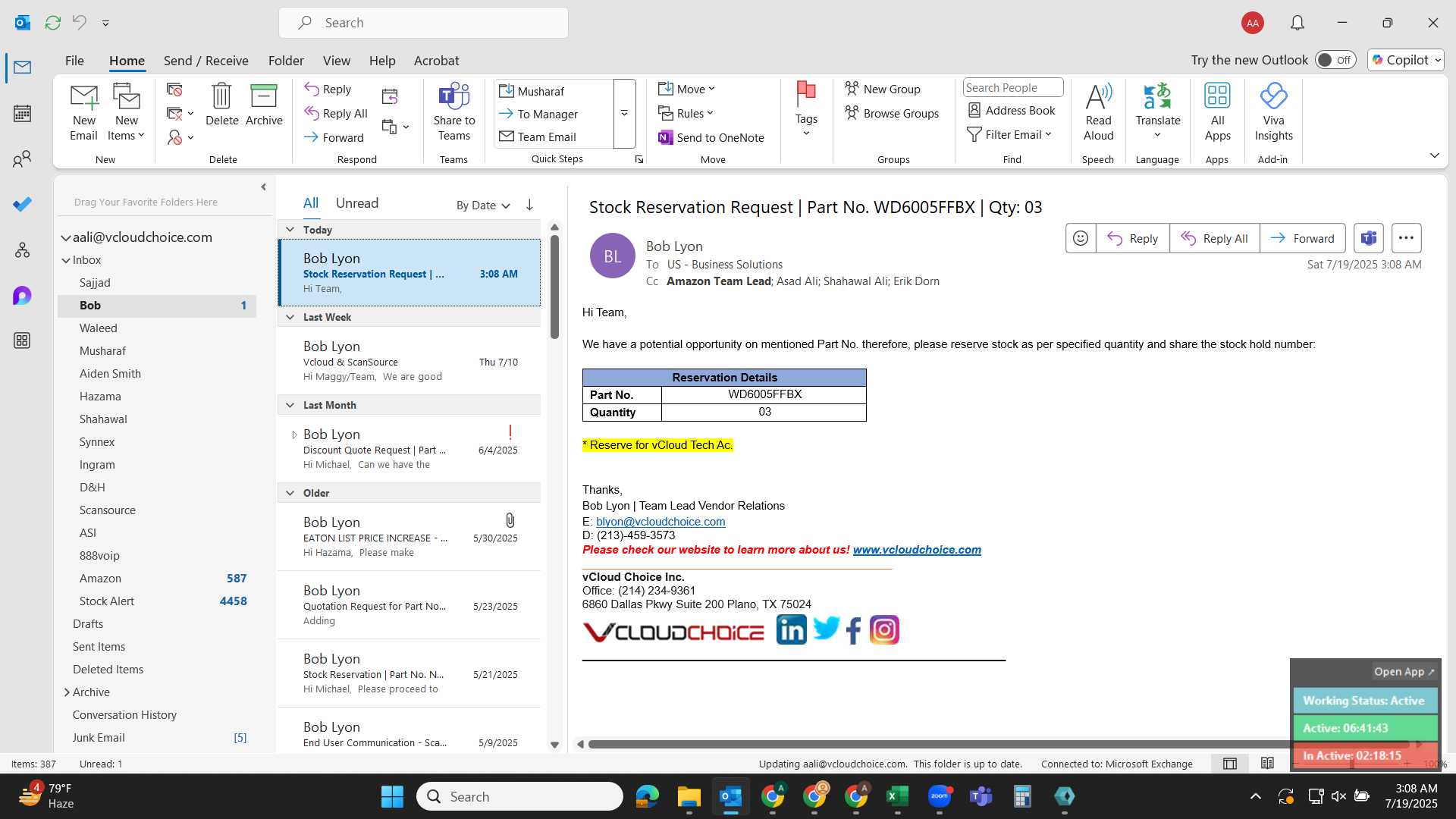Image resolution: width=1456 pixels, height=819 pixels.
Task: Click the Undo arrow in title bar
Action: tap(79, 23)
